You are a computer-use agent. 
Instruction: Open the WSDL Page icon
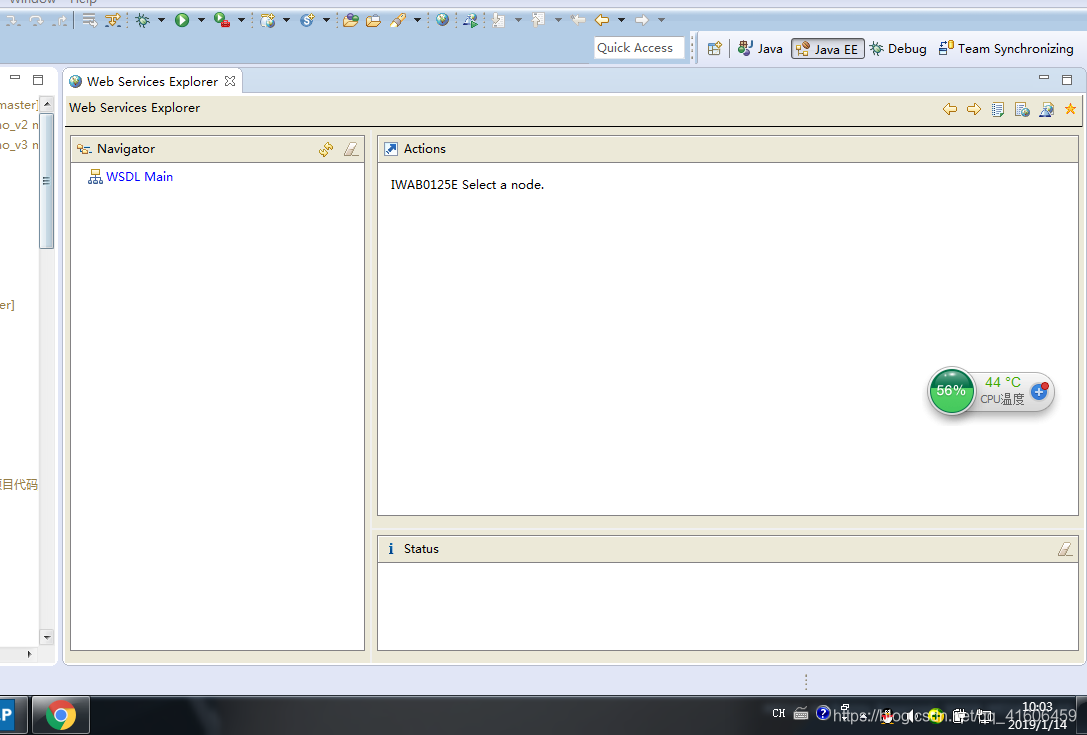[x=1046, y=109]
